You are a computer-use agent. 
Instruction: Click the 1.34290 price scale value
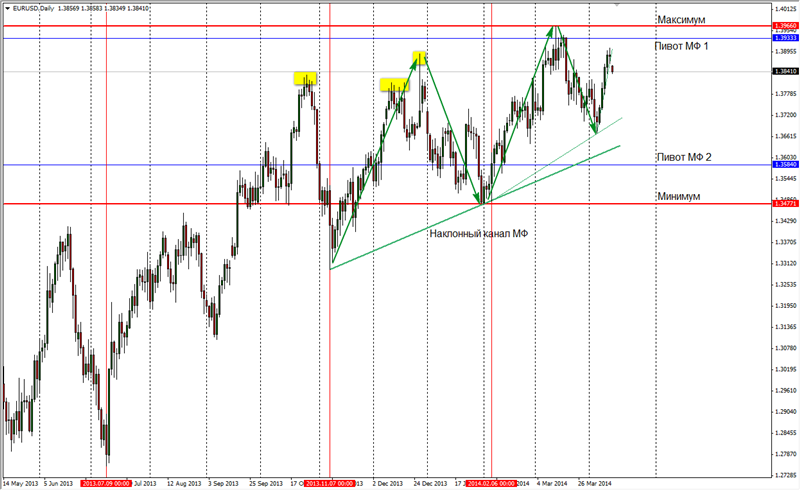click(x=786, y=221)
